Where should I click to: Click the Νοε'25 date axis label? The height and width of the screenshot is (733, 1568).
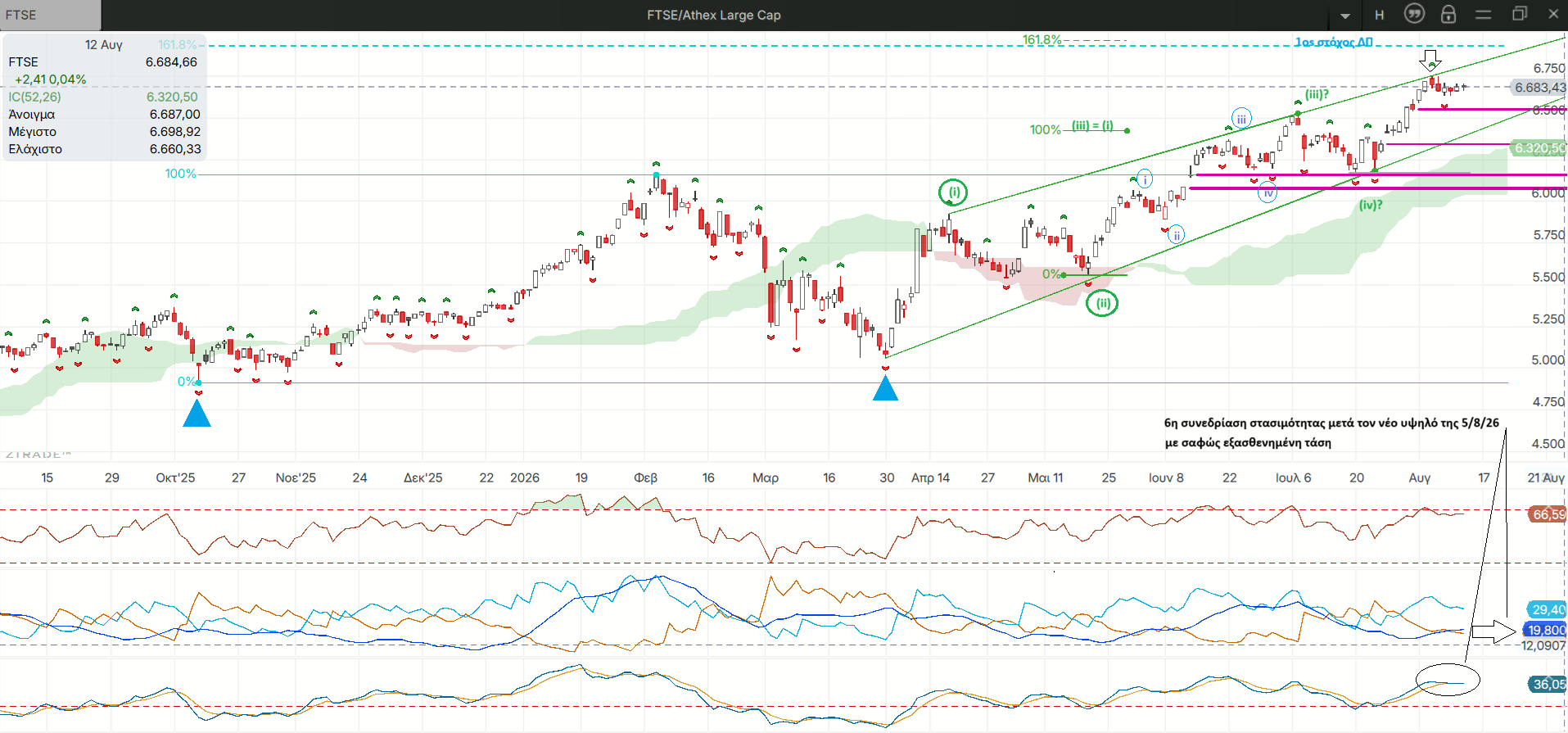coord(296,477)
